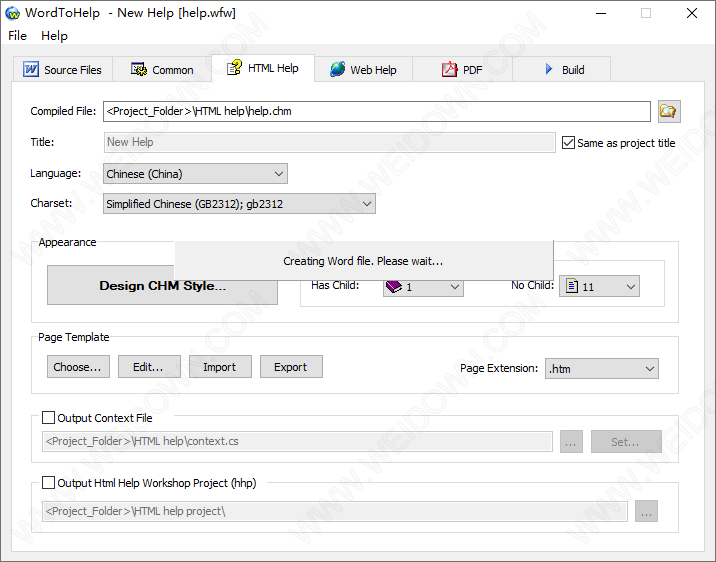Click browse button next to context.cs path
The width and height of the screenshot is (716, 562).
571,441
